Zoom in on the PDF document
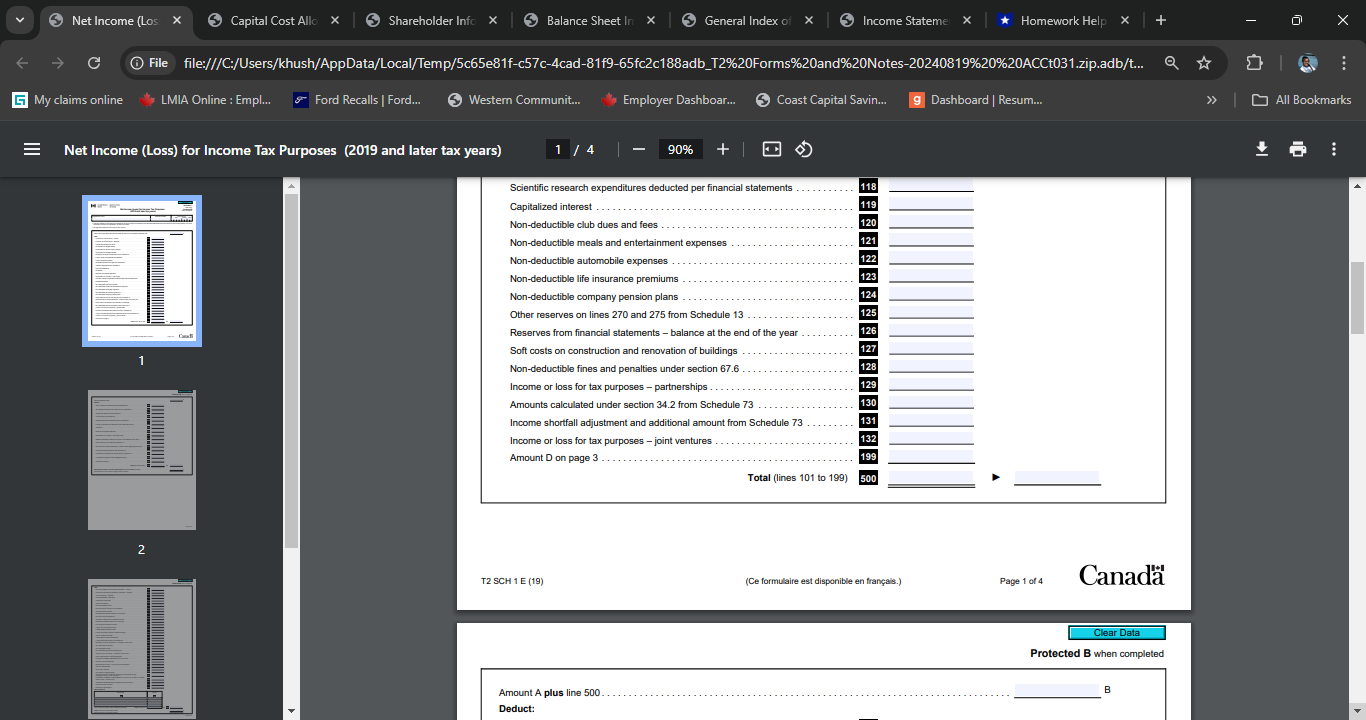 click(x=723, y=149)
